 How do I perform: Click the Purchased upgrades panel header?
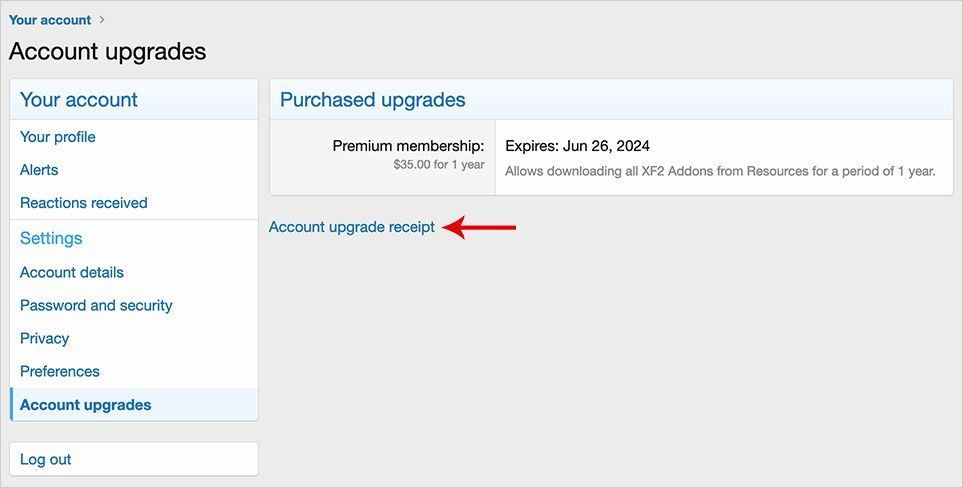click(x=373, y=100)
